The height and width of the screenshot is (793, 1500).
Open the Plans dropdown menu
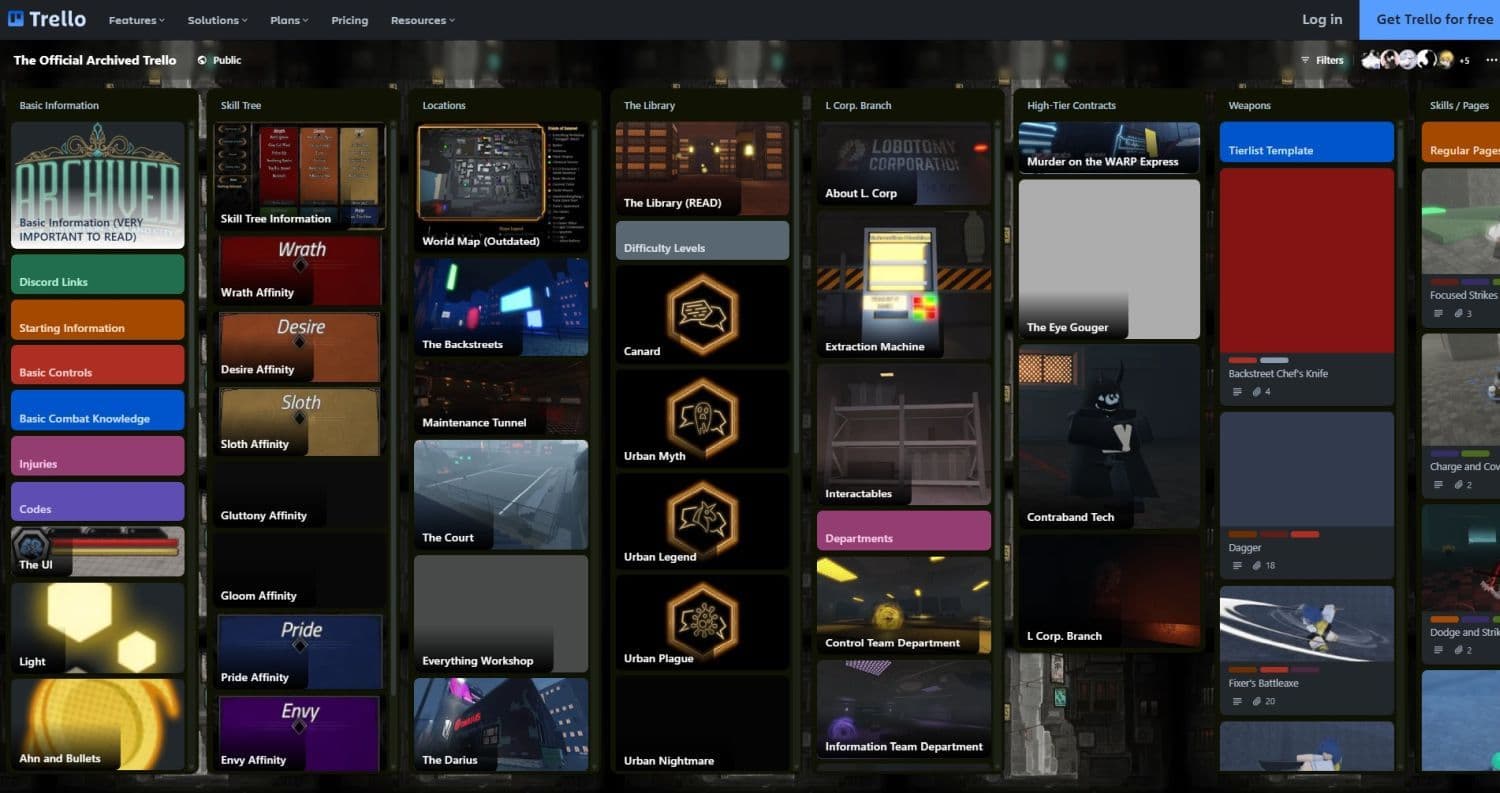click(x=289, y=20)
